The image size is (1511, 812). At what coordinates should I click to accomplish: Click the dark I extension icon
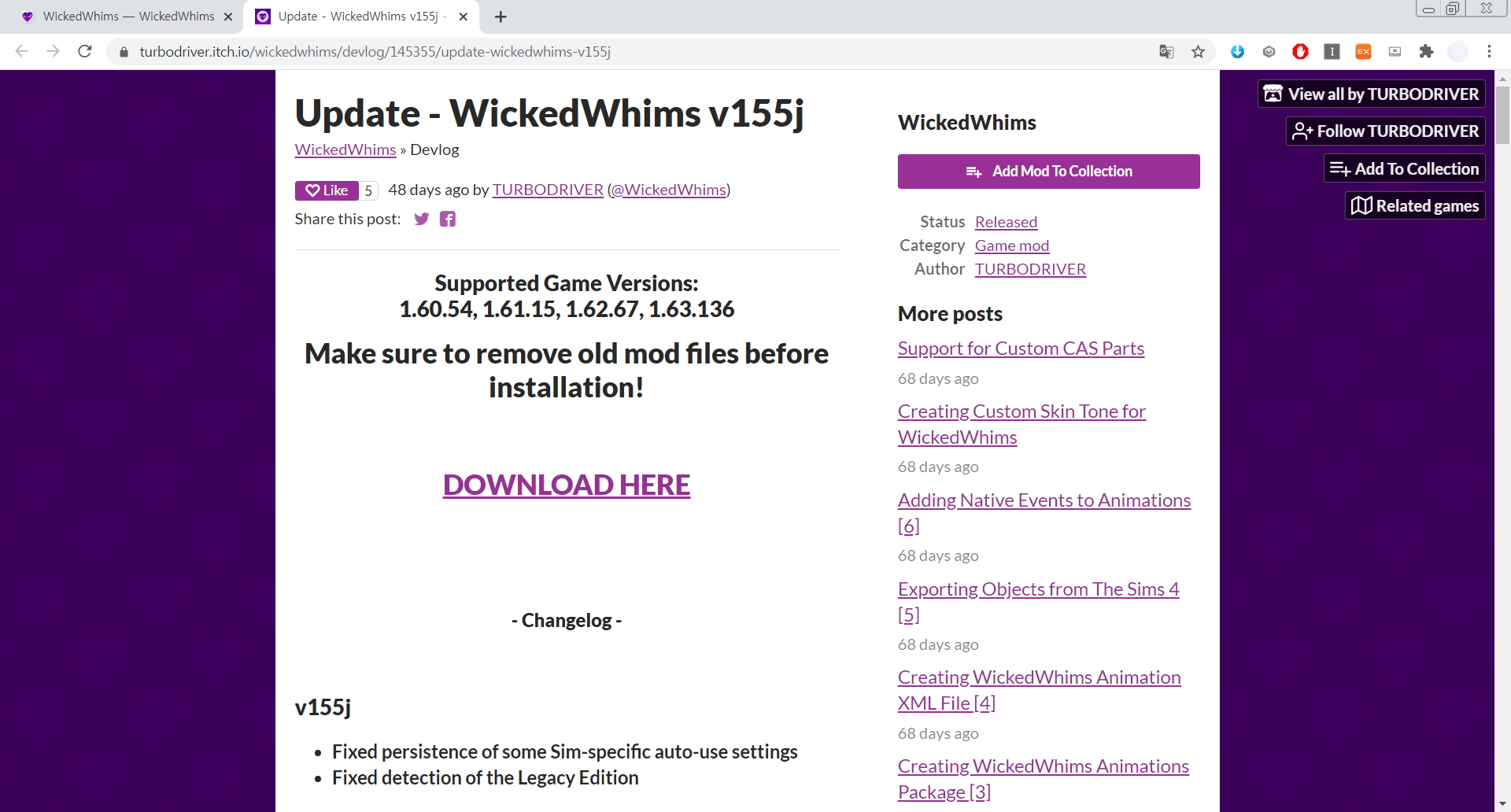tap(1332, 52)
